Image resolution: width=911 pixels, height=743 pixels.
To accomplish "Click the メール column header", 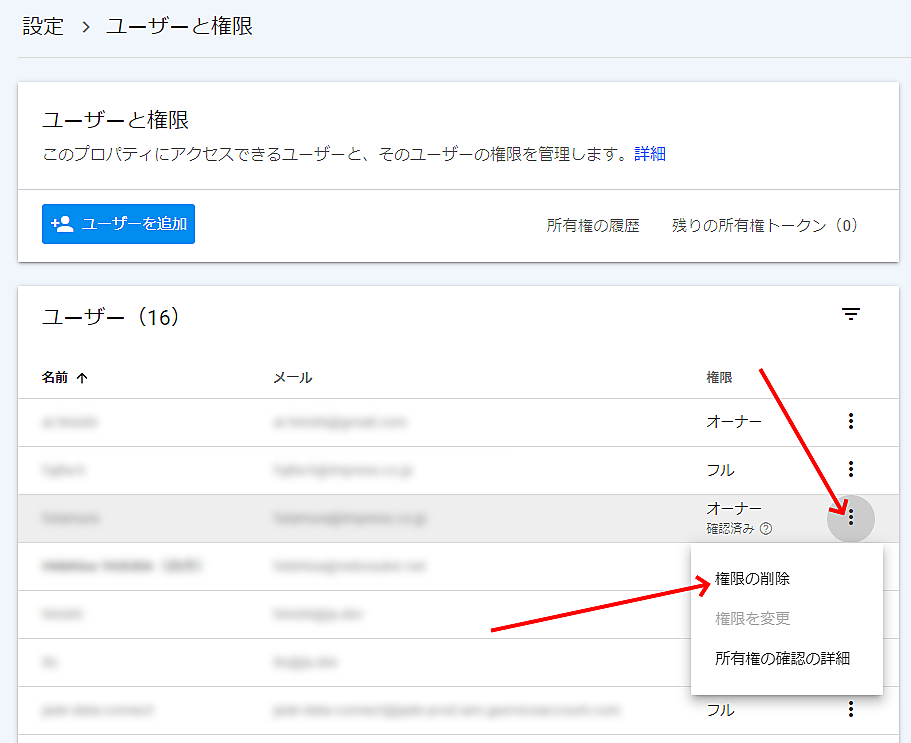I will (292, 378).
